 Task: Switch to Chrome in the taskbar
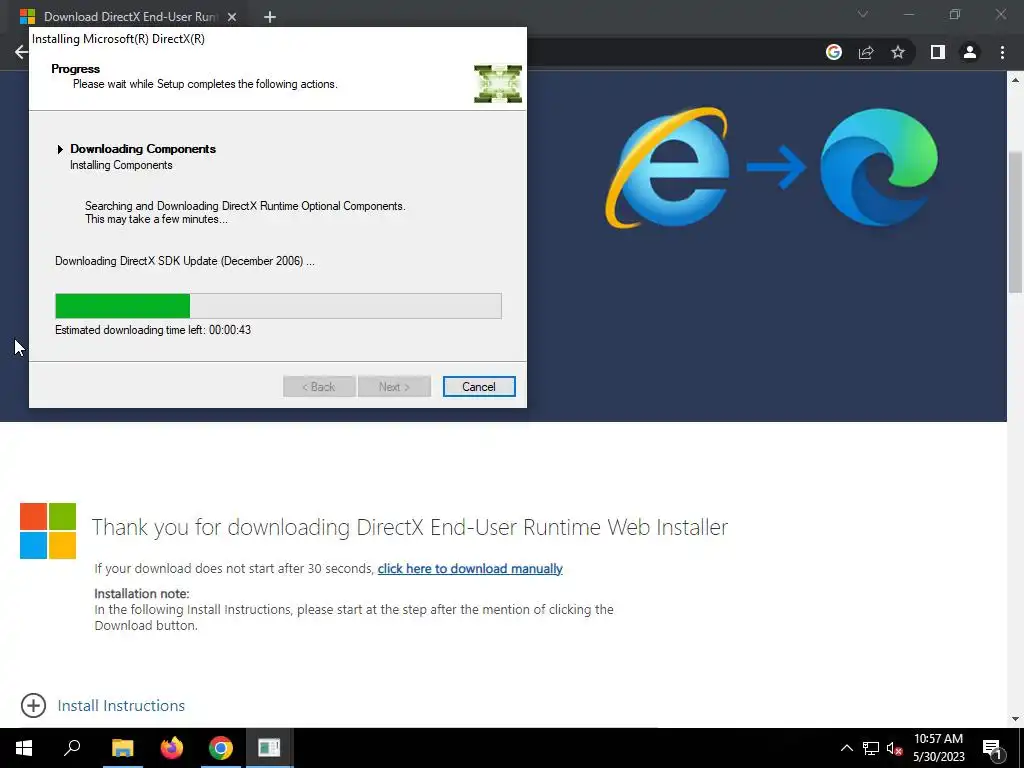221,748
